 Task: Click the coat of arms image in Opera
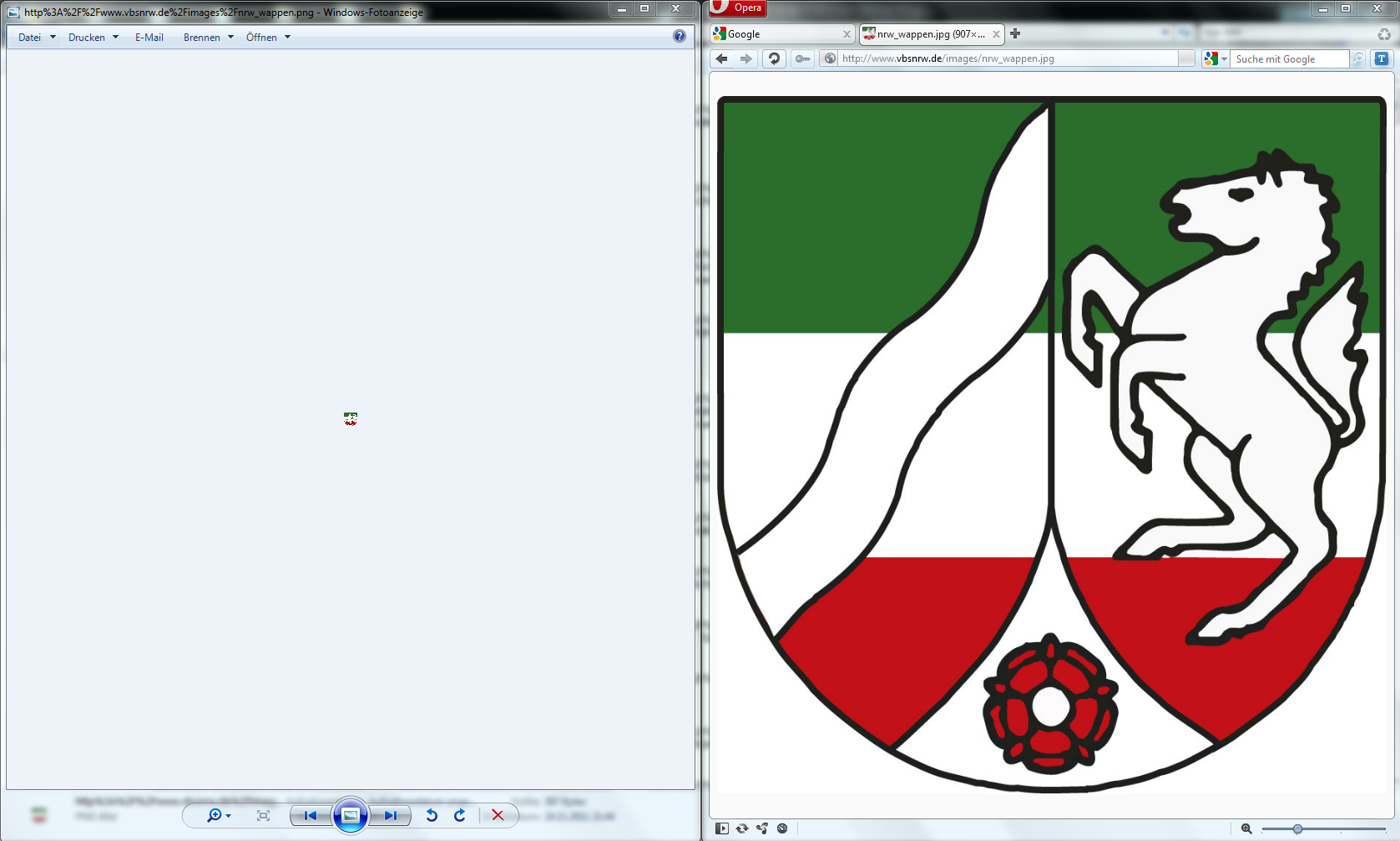(1051, 443)
